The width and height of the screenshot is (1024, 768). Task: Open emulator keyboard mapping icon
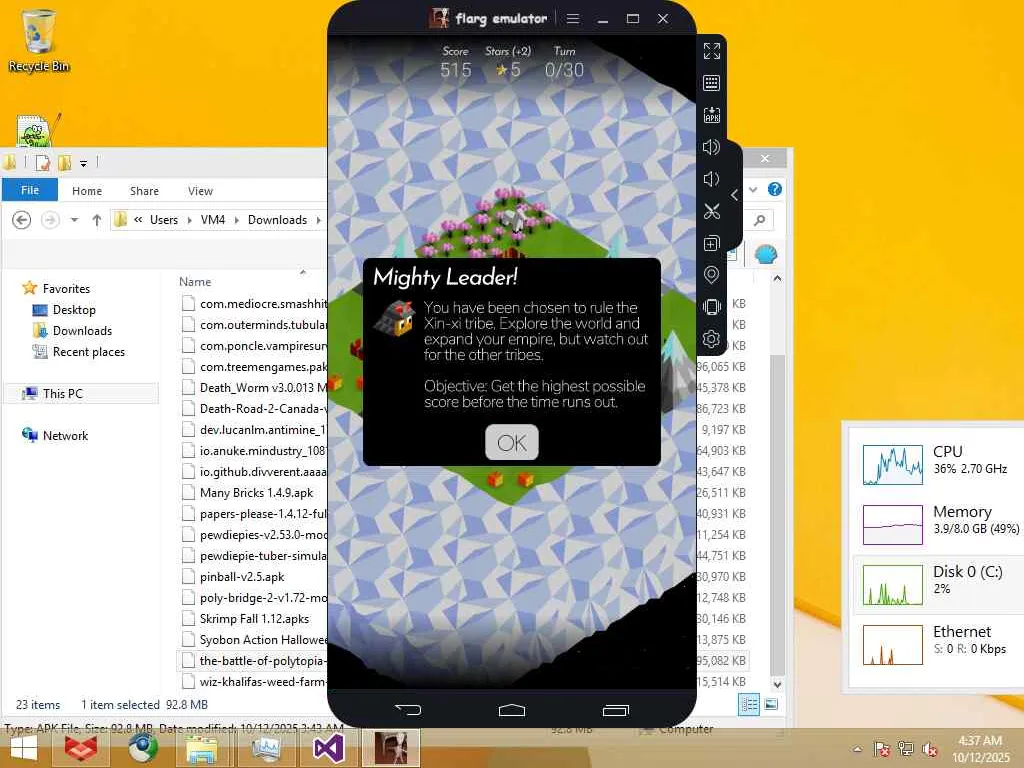click(x=711, y=83)
